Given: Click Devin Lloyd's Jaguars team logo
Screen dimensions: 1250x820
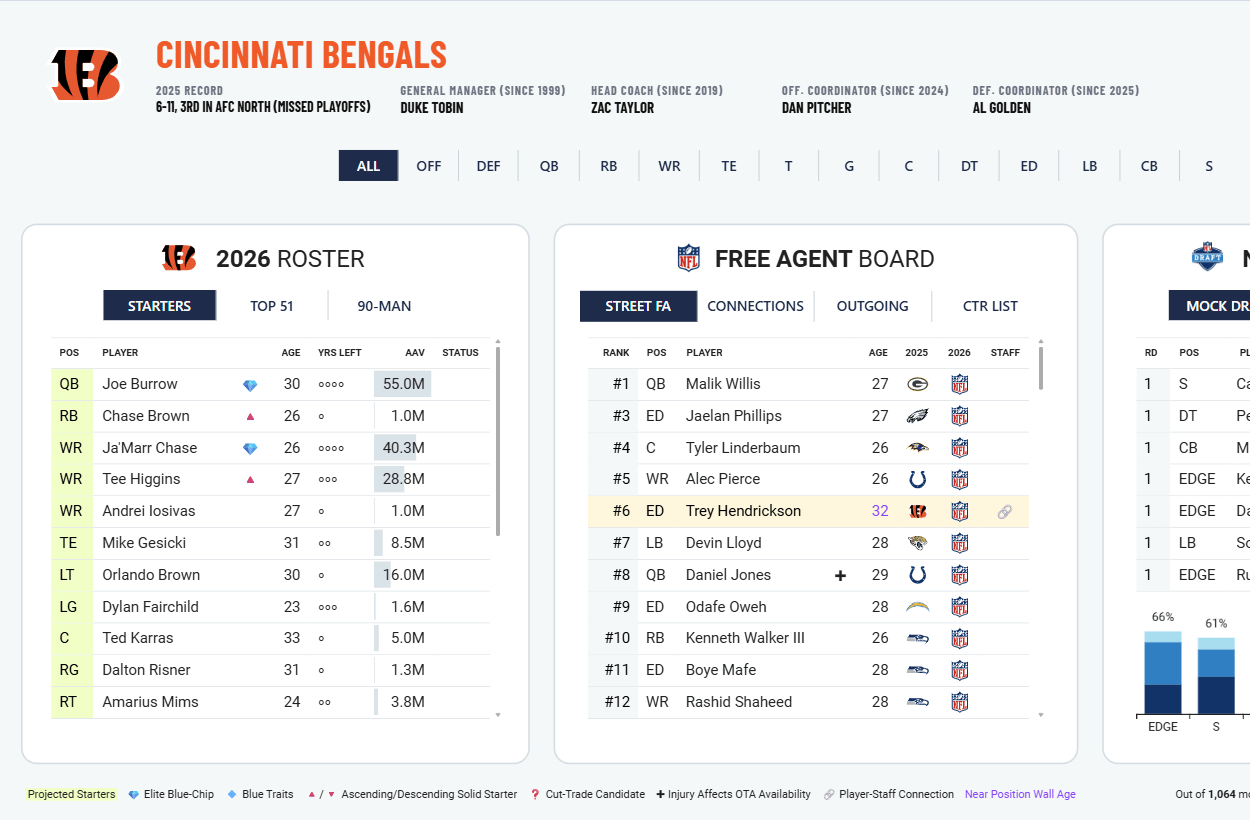Looking at the screenshot, I should pos(917,543).
